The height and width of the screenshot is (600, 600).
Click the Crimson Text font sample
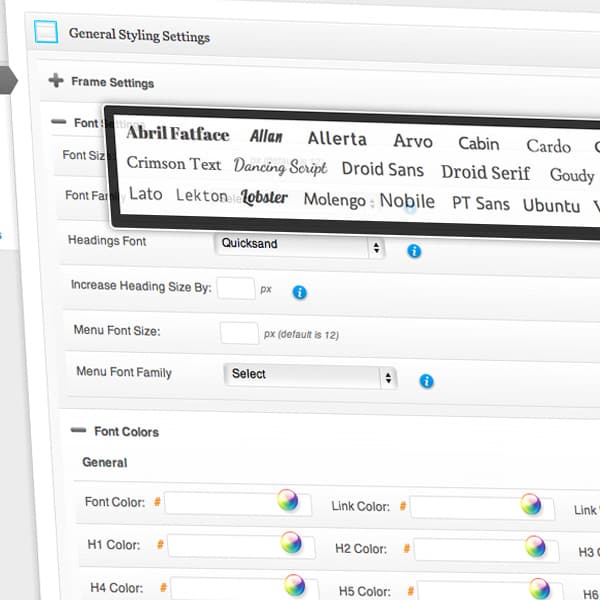click(174, 163)
